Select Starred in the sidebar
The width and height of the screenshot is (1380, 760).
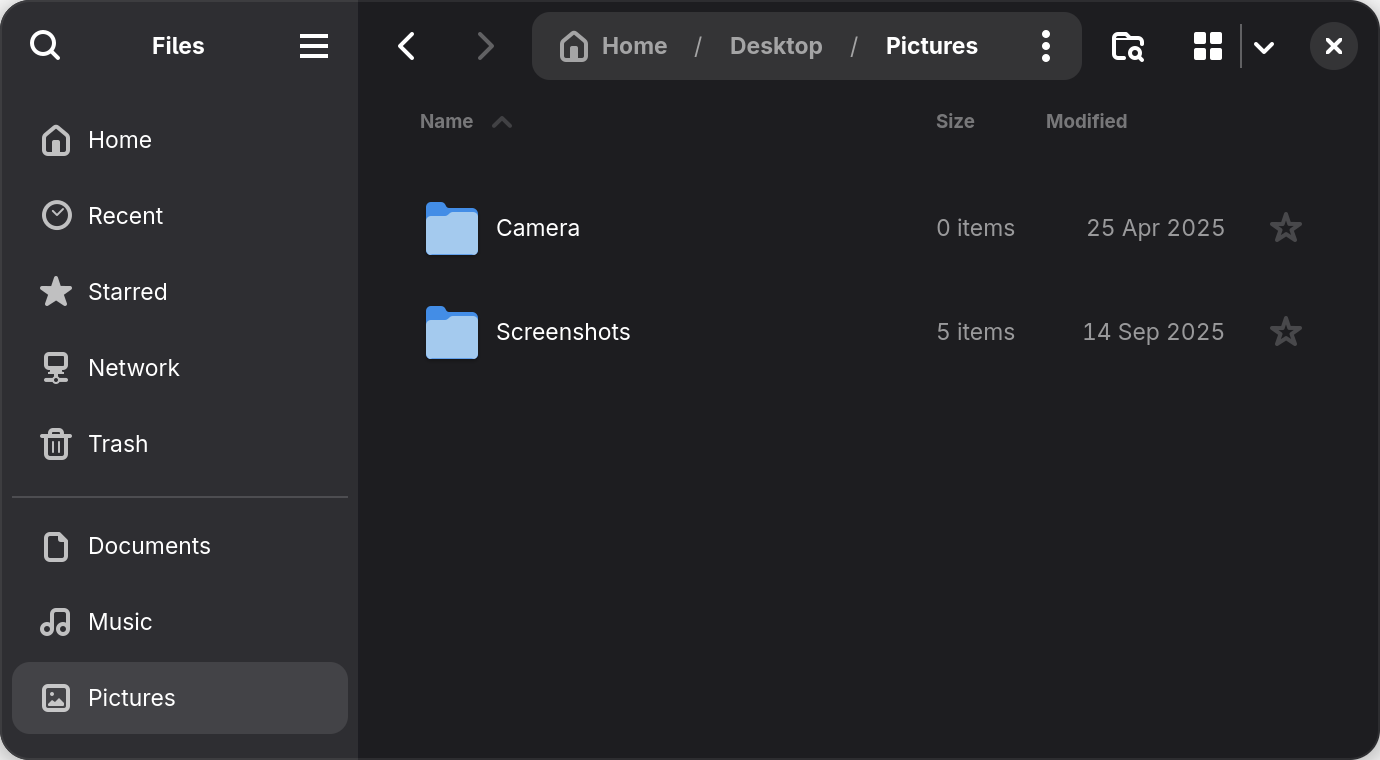[x=127, y=292]
